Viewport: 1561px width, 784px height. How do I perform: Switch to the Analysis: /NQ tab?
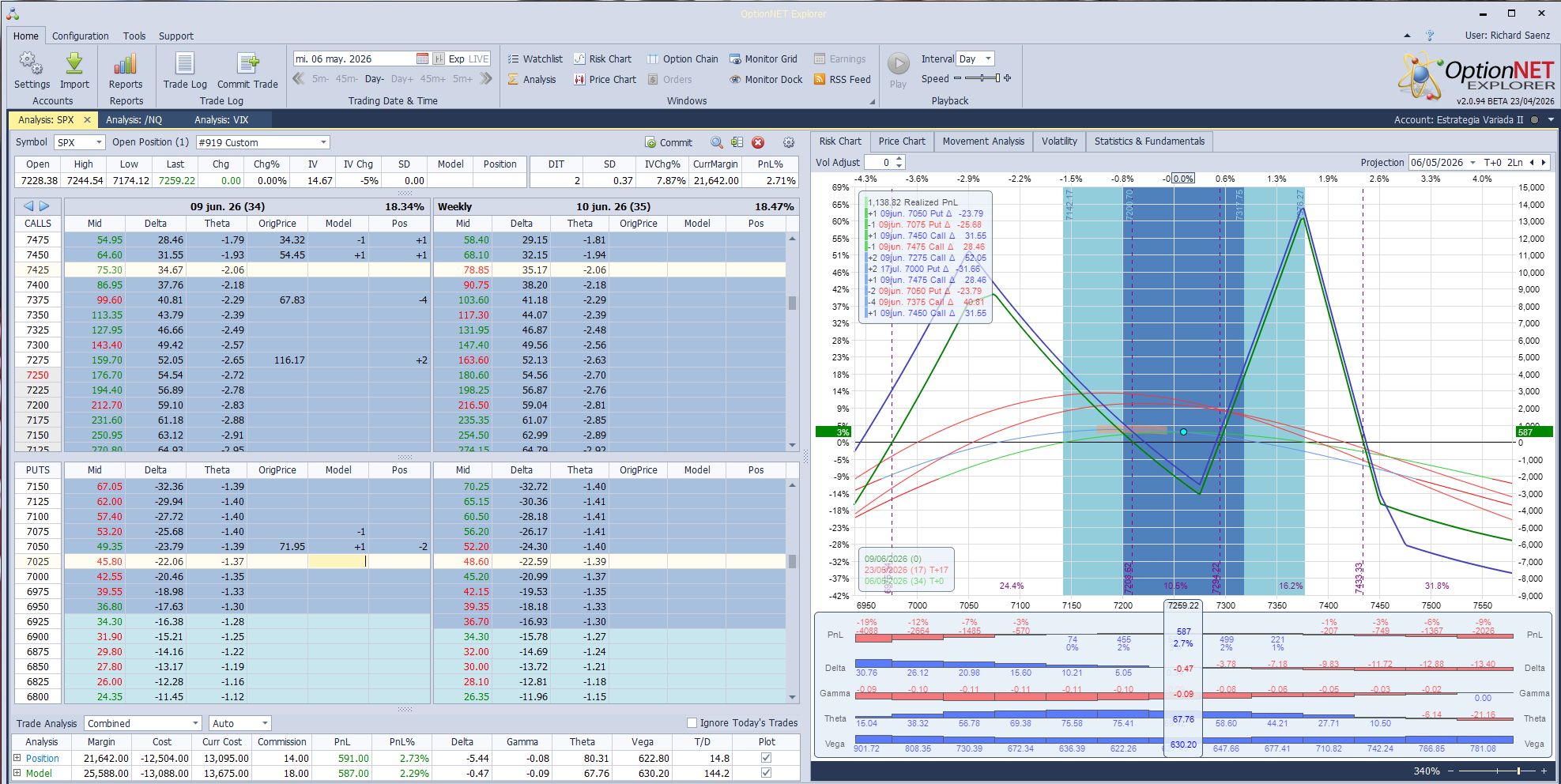[134, 120]
